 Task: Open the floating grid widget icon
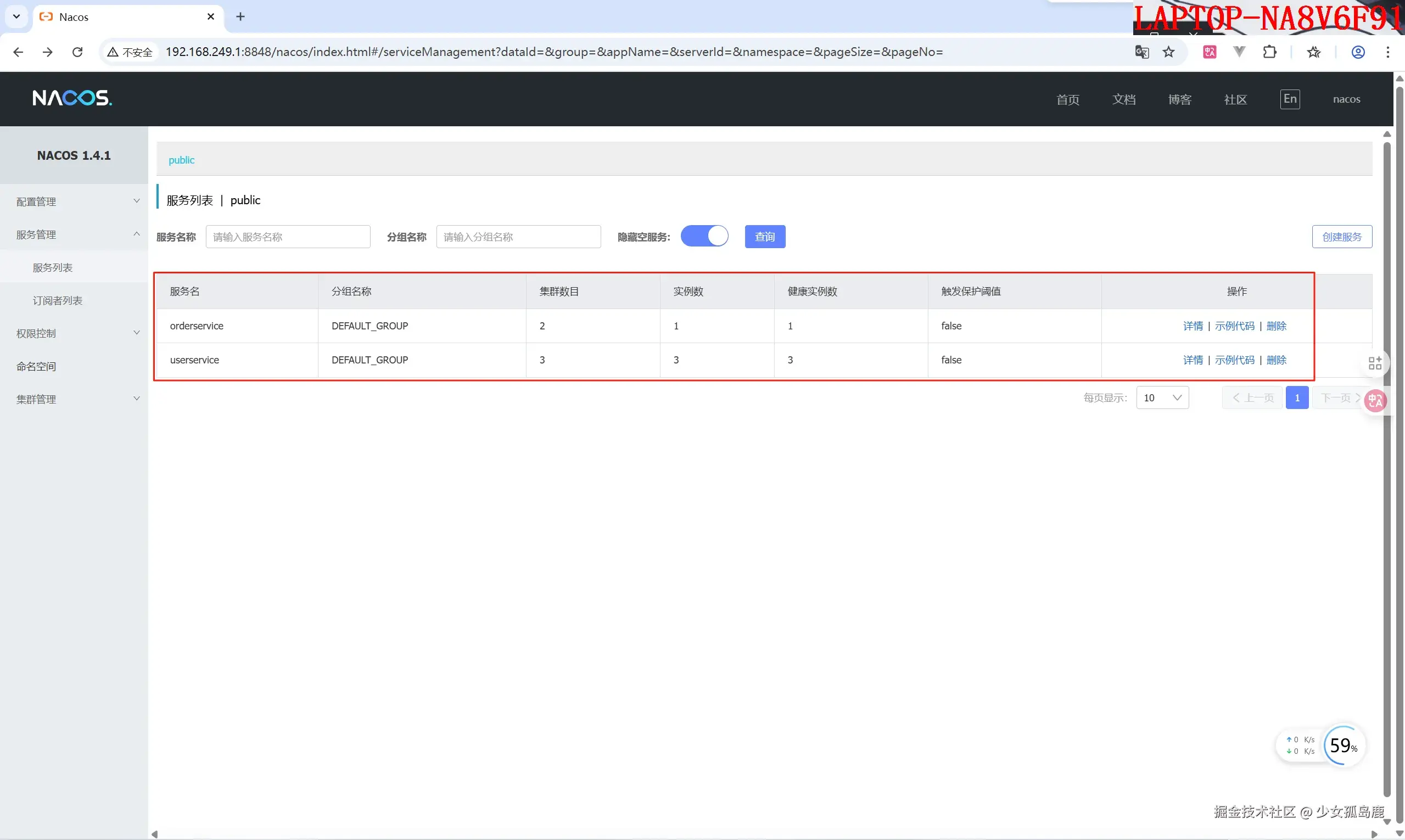point(1375,363)
